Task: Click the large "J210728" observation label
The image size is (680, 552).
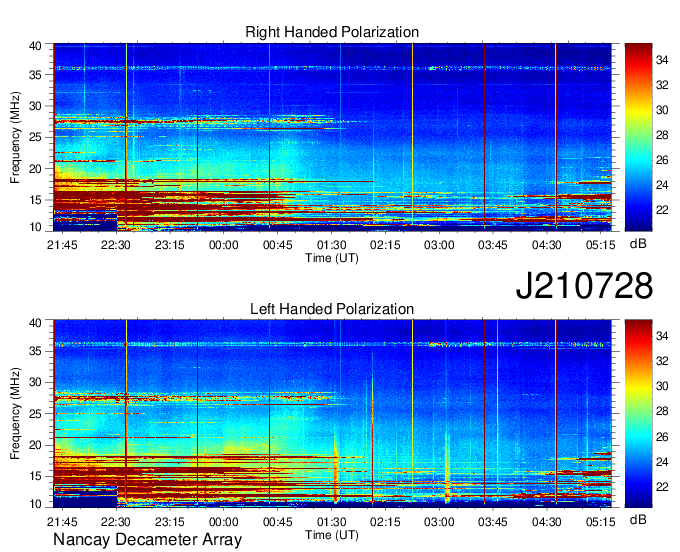Action: [584, 285]
